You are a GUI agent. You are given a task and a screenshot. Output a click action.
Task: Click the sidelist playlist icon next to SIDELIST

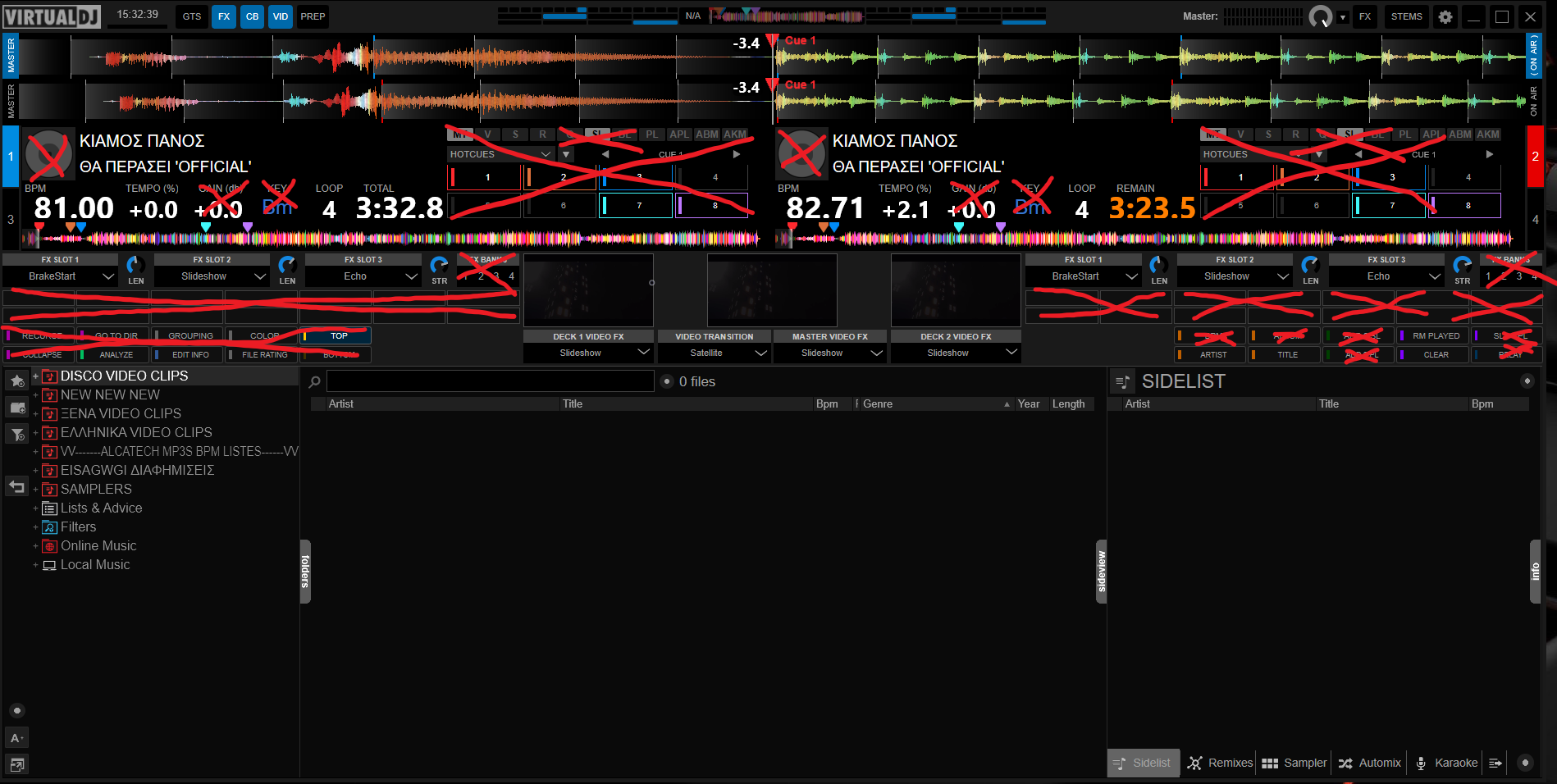(x=1122, y=381)
